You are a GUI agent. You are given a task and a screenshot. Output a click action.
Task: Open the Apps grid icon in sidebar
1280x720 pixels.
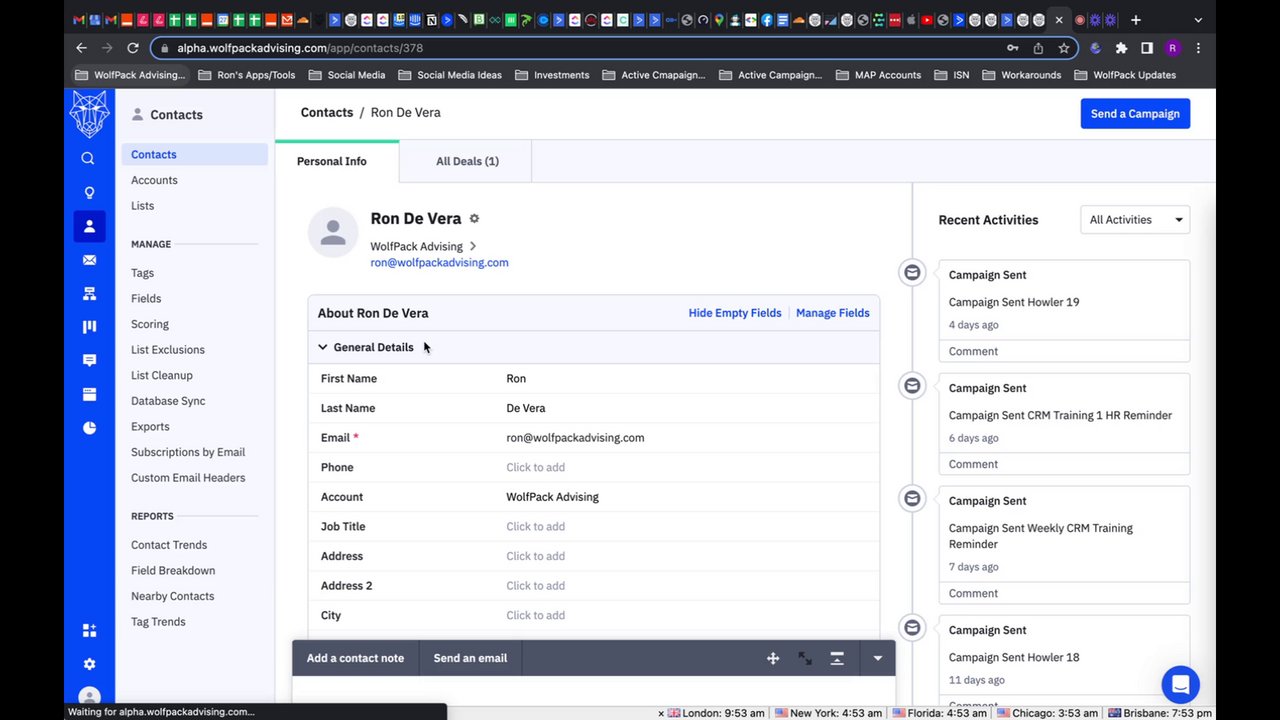click(x=89, y=630)
